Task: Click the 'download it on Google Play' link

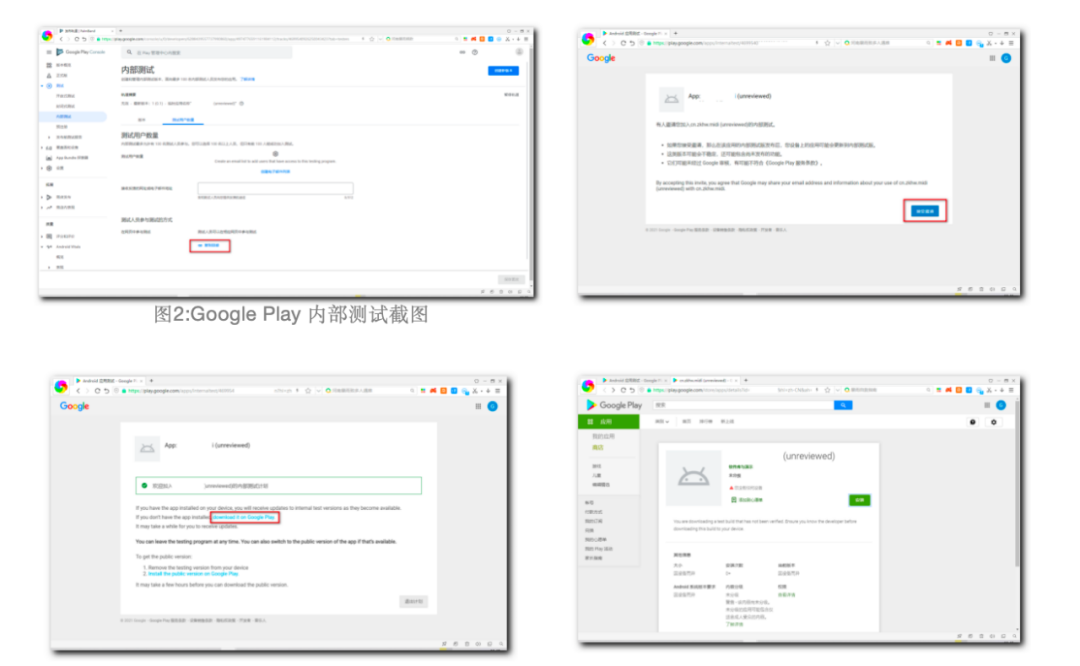Action: (244, 517)
